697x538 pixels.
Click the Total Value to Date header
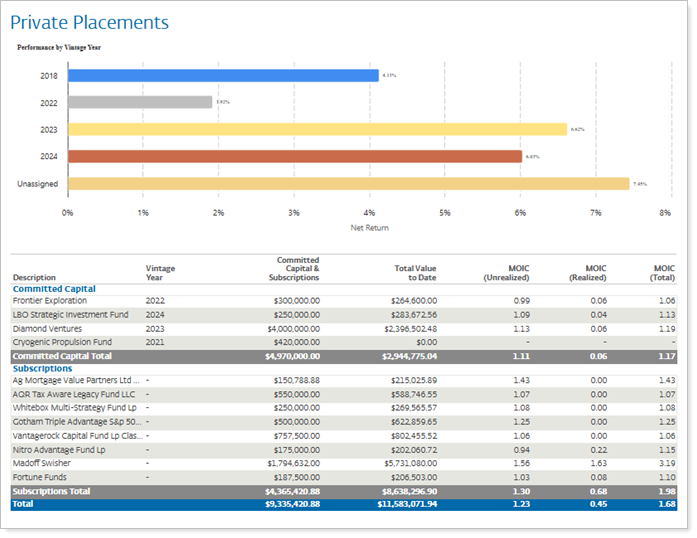[415, 273]
